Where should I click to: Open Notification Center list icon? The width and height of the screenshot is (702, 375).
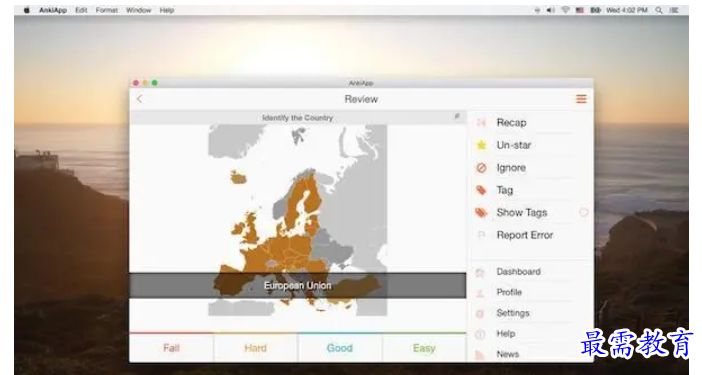674,10
